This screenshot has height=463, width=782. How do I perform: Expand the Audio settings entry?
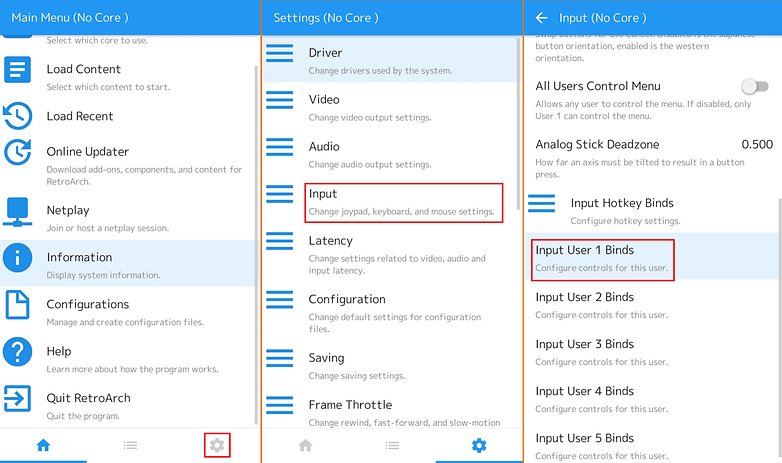point(391,155)
